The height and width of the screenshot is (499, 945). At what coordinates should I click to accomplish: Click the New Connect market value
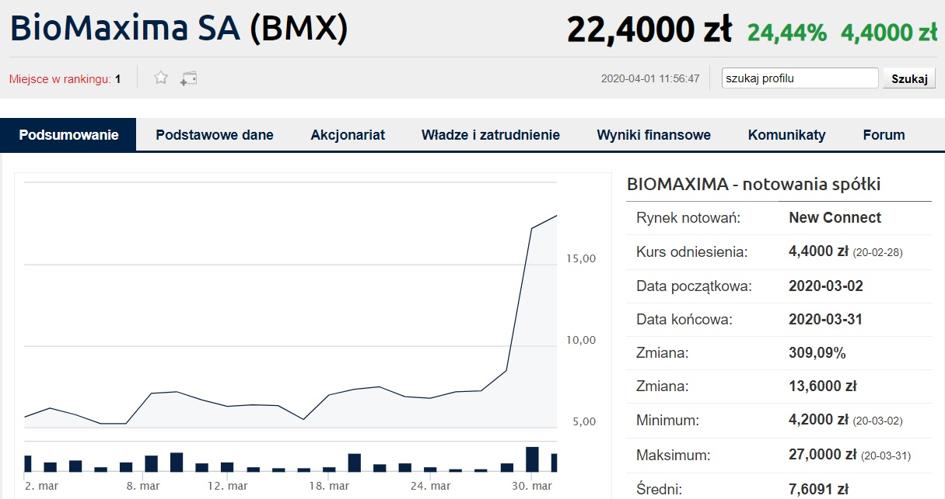click(x=835, y=217)
